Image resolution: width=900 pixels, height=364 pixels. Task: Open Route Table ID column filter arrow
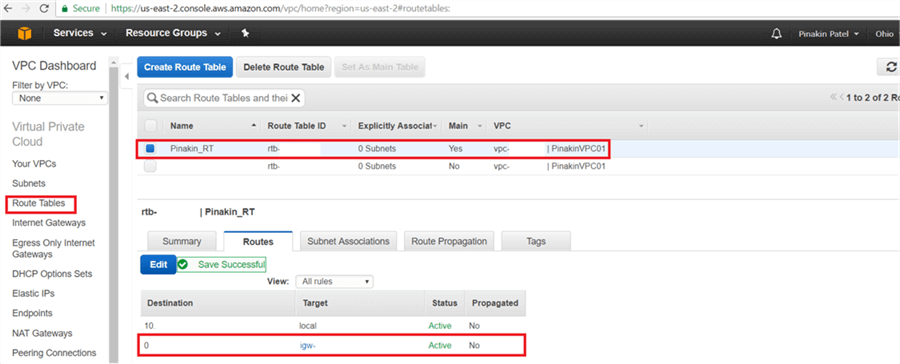point(344,126)
